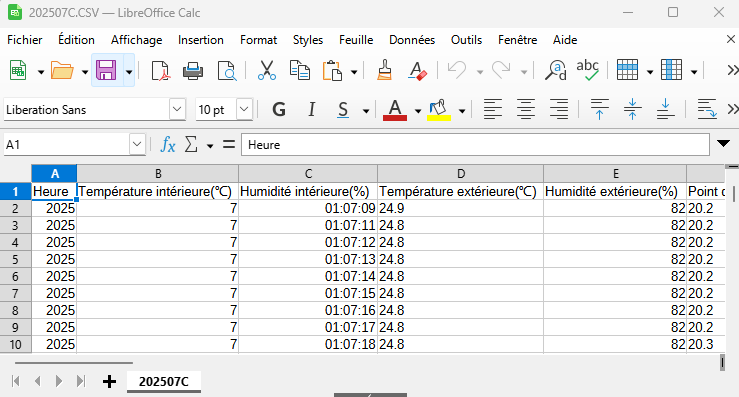Screen dimensions: 739x397
Task: Export directly as PDF icon
Action: (x=161, y=71)
